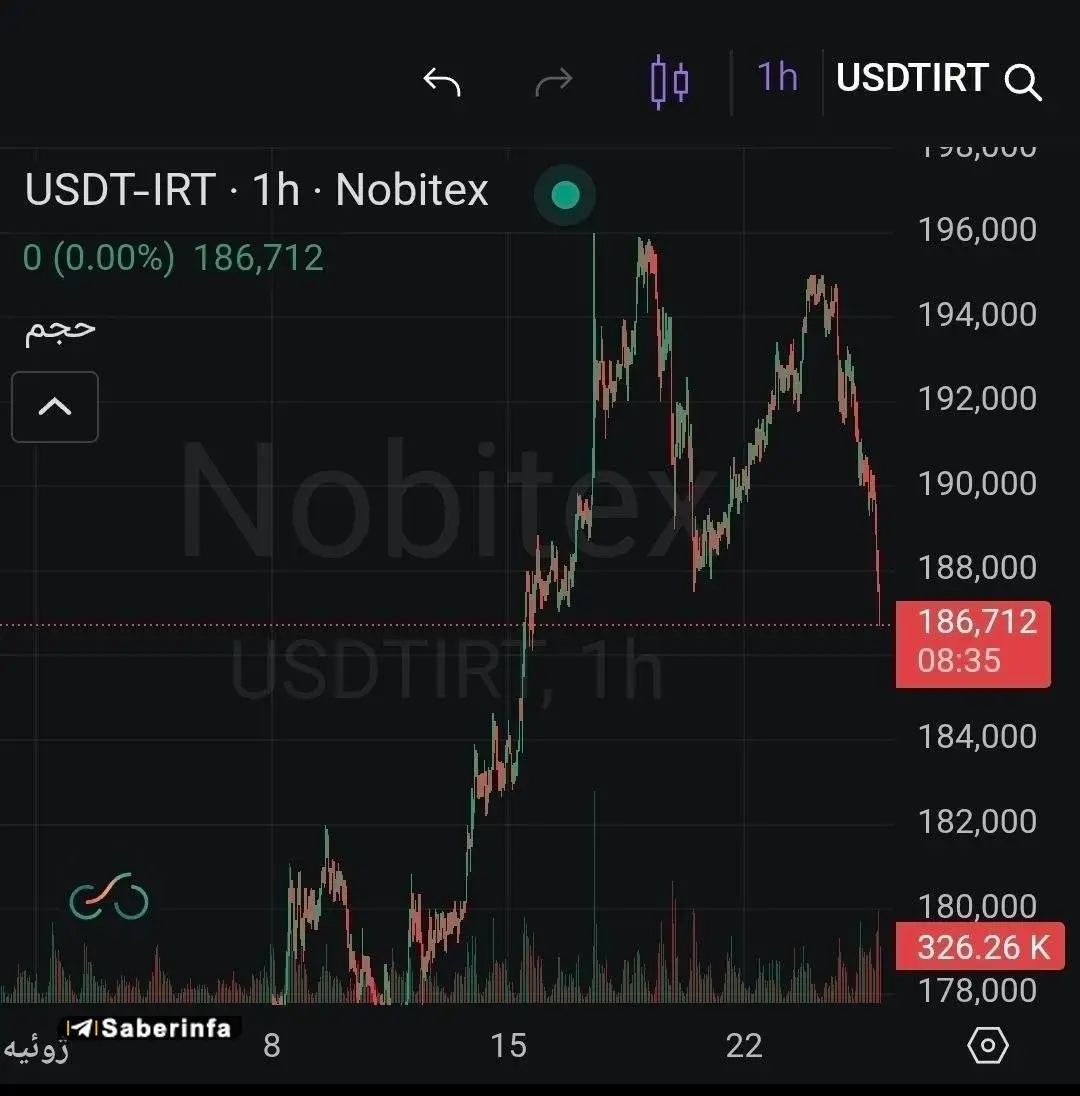
Task: Click the 190,000 price scale level
Action: click(x=977, y=484)
